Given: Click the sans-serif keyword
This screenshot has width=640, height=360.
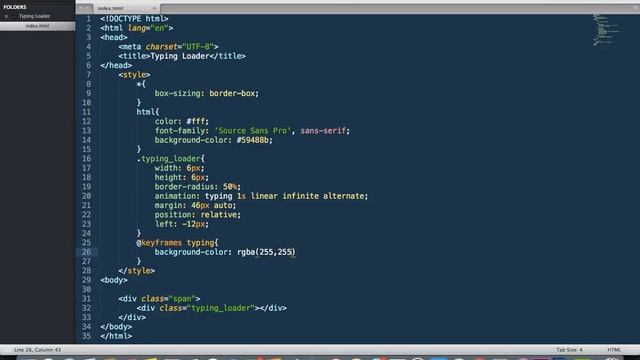Looking at the screenshot, I should [x=323, y=131].
